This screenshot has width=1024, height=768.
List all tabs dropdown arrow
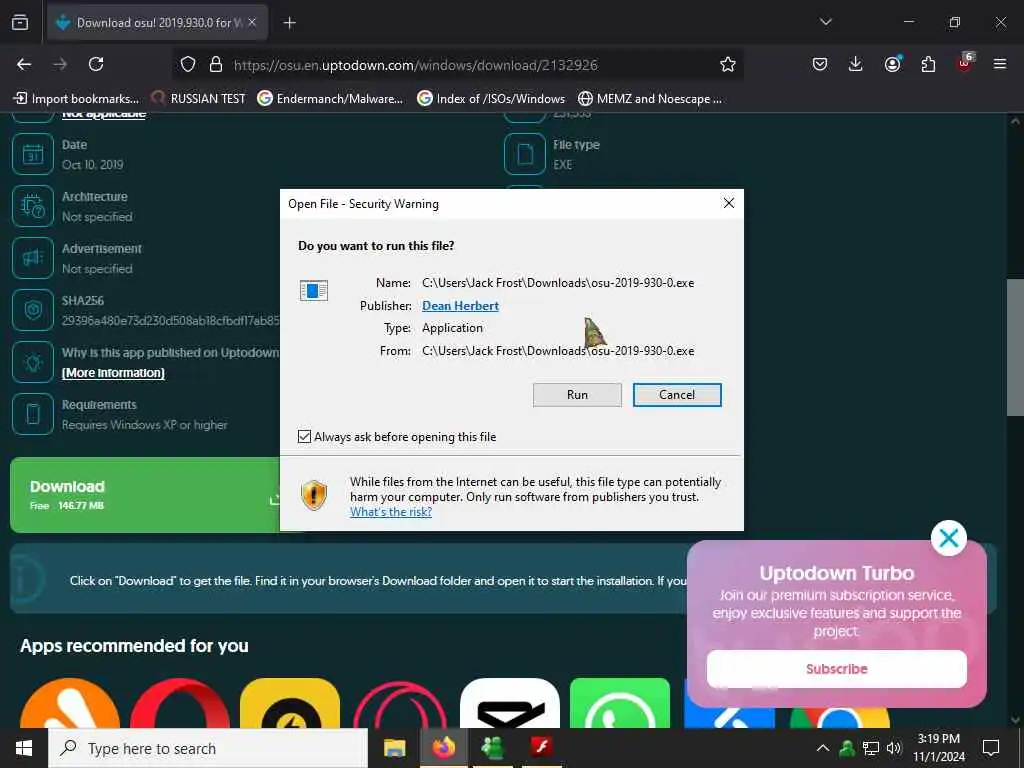[x=825, y=22]
